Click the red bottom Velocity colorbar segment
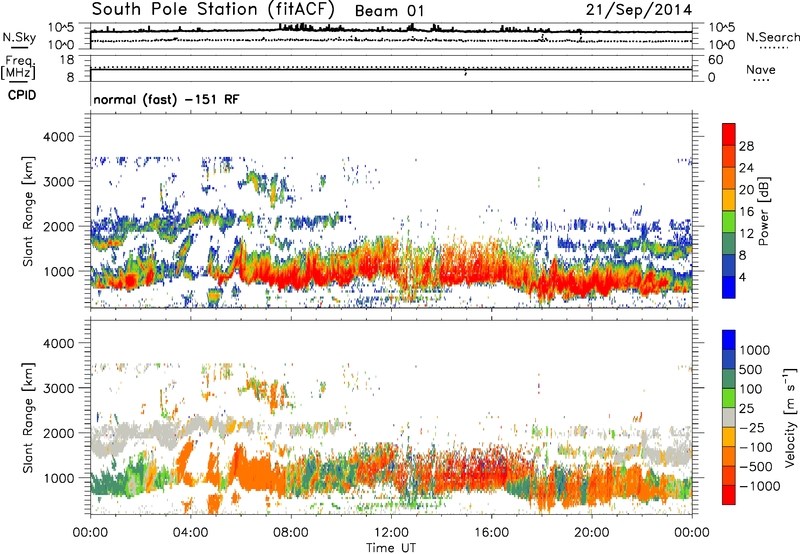800x554 pixels. pyautogui.click(x=729, y=495)
